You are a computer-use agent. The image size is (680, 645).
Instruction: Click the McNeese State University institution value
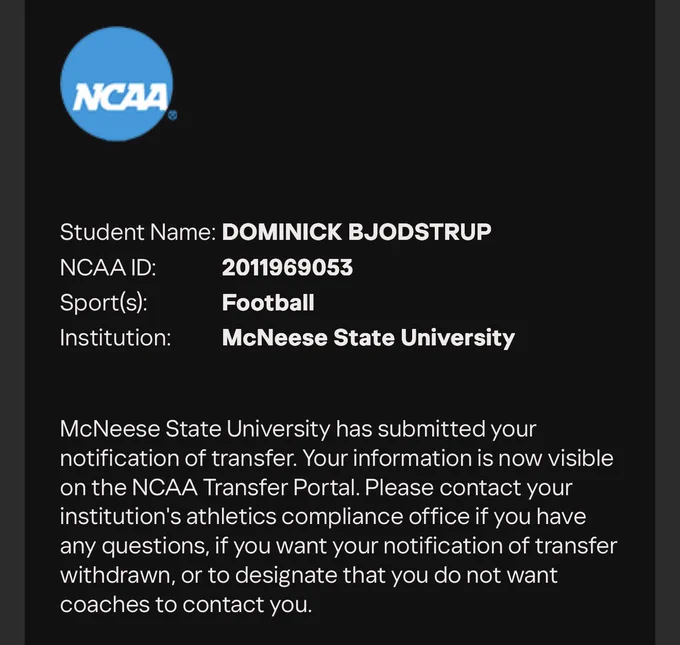[x=368, y=338]
